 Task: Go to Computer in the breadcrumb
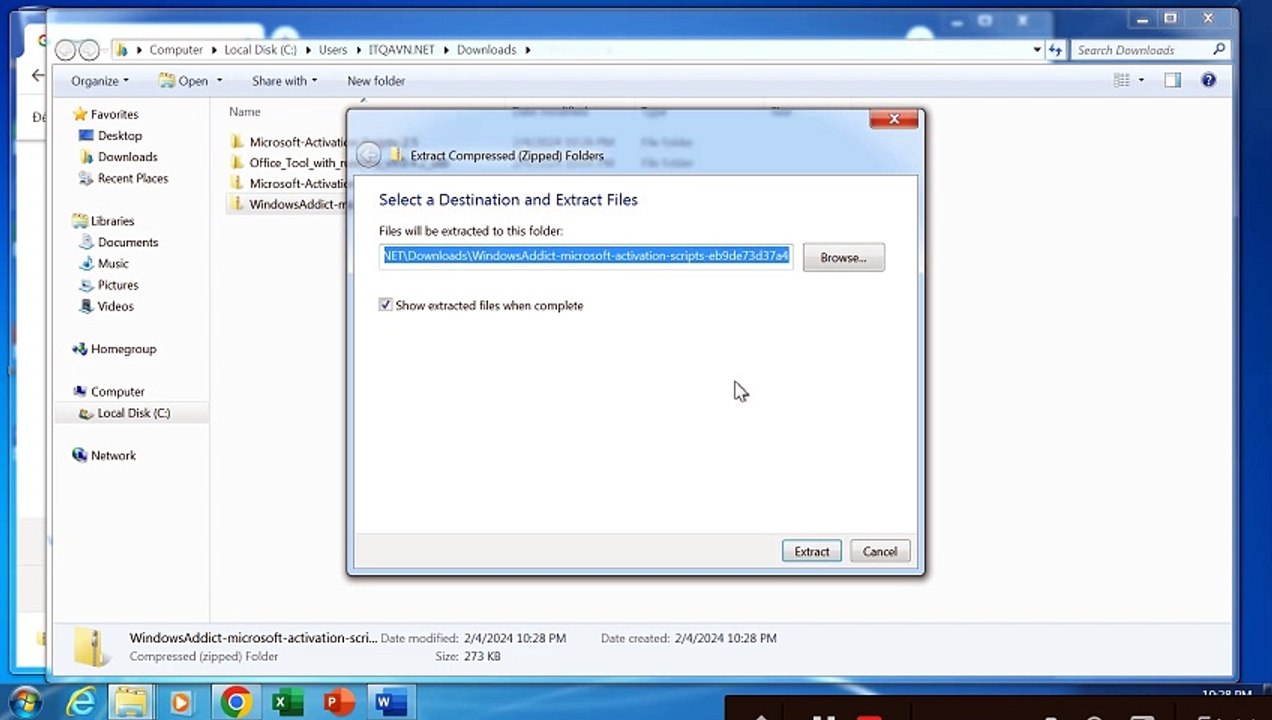[x=176, y=50]
